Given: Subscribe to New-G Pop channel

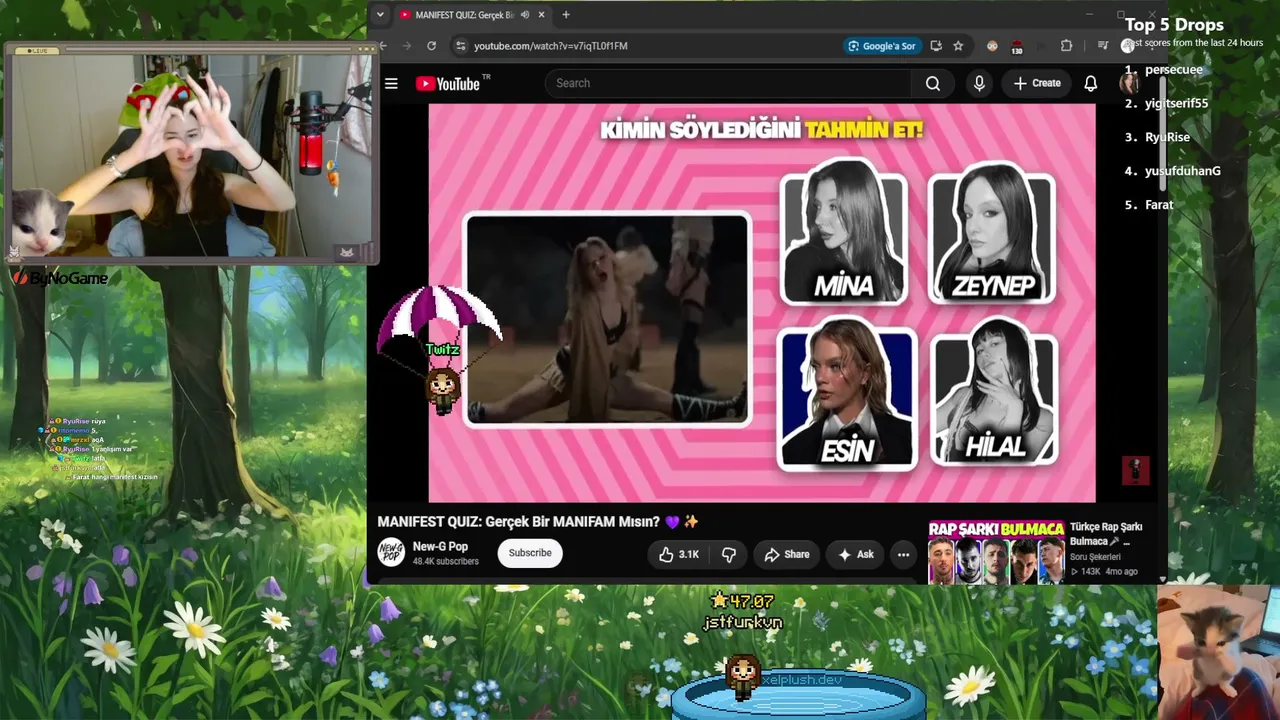Looking at the screenshot, I should click(x=530, y=553).
